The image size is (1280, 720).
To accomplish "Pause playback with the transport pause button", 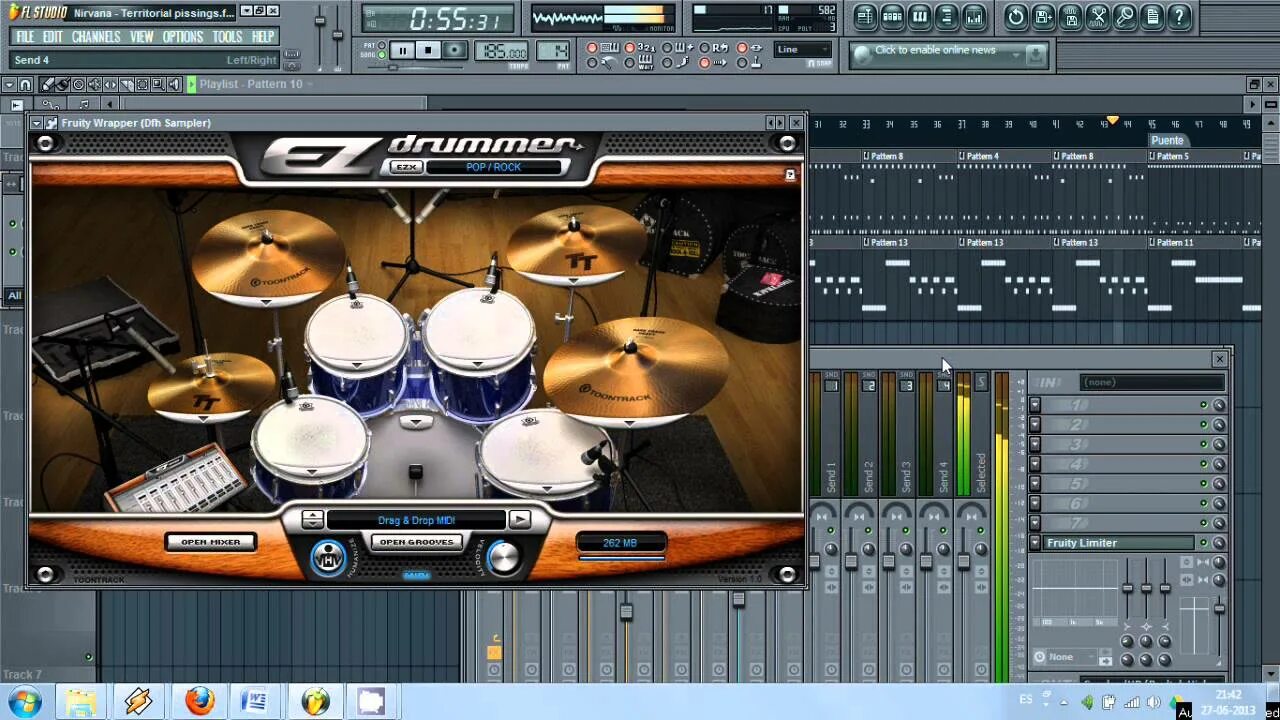I will 402,50.
